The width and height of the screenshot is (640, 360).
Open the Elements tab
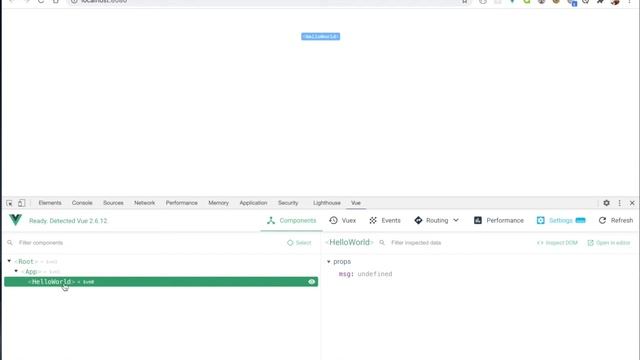[x=50, y=203]
